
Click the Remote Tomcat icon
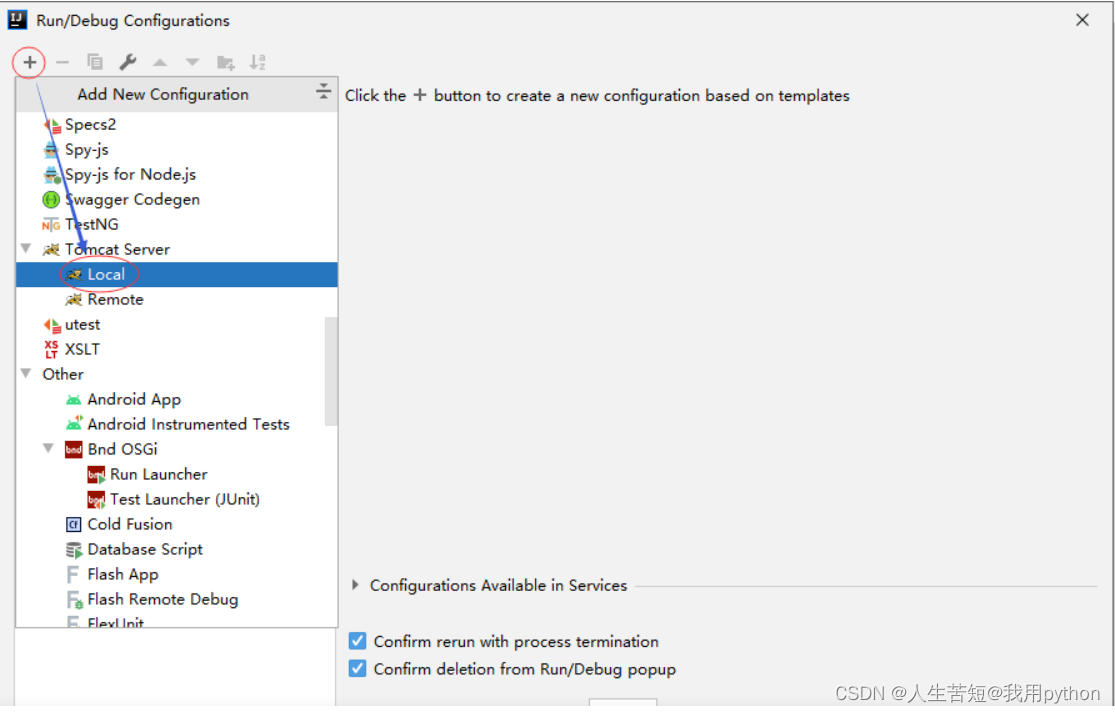pyautogui.click(x=74, y=300)
